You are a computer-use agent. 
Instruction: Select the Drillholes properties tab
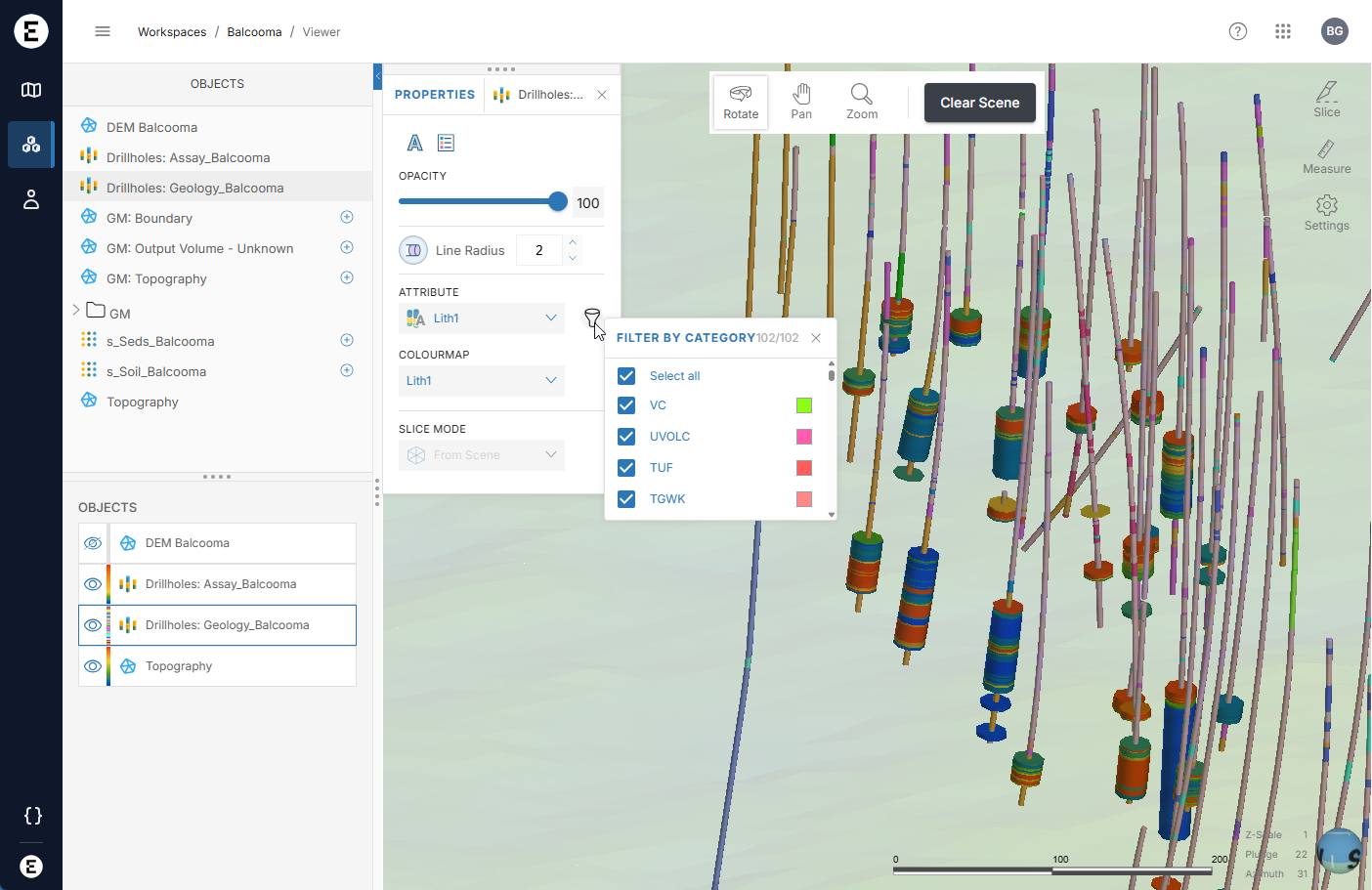[540, 95]
